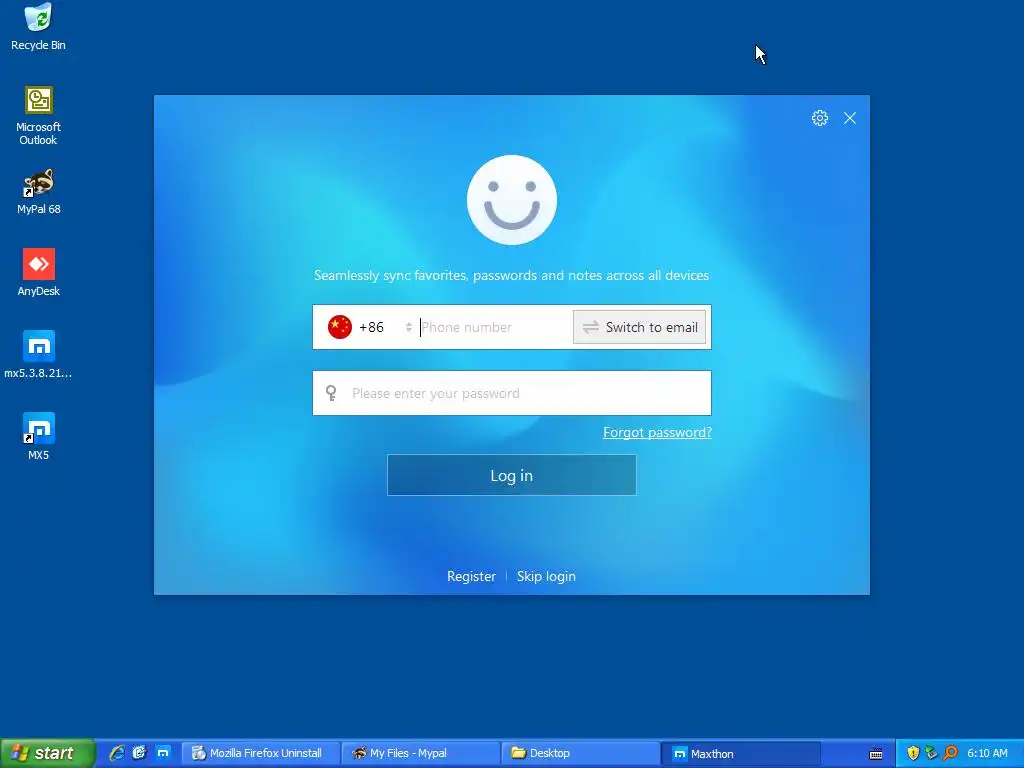
Task: Switch to email login
Action: coord(639,327)
